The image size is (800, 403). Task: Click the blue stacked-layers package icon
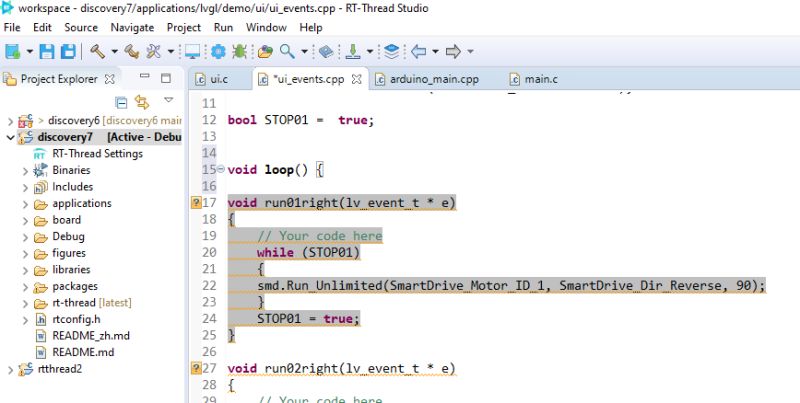pos(391,51)
